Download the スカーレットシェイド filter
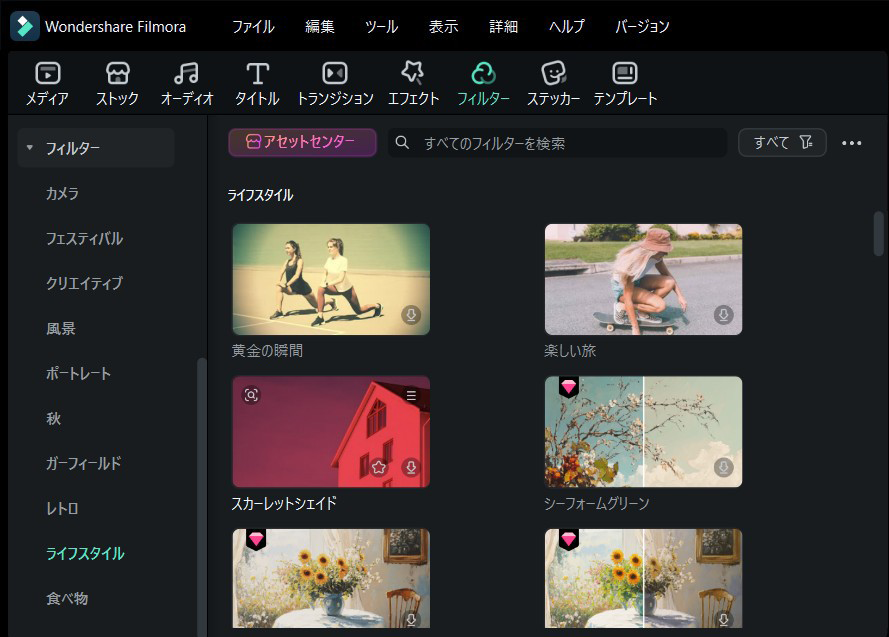889x637 pixels. point(411,466)
